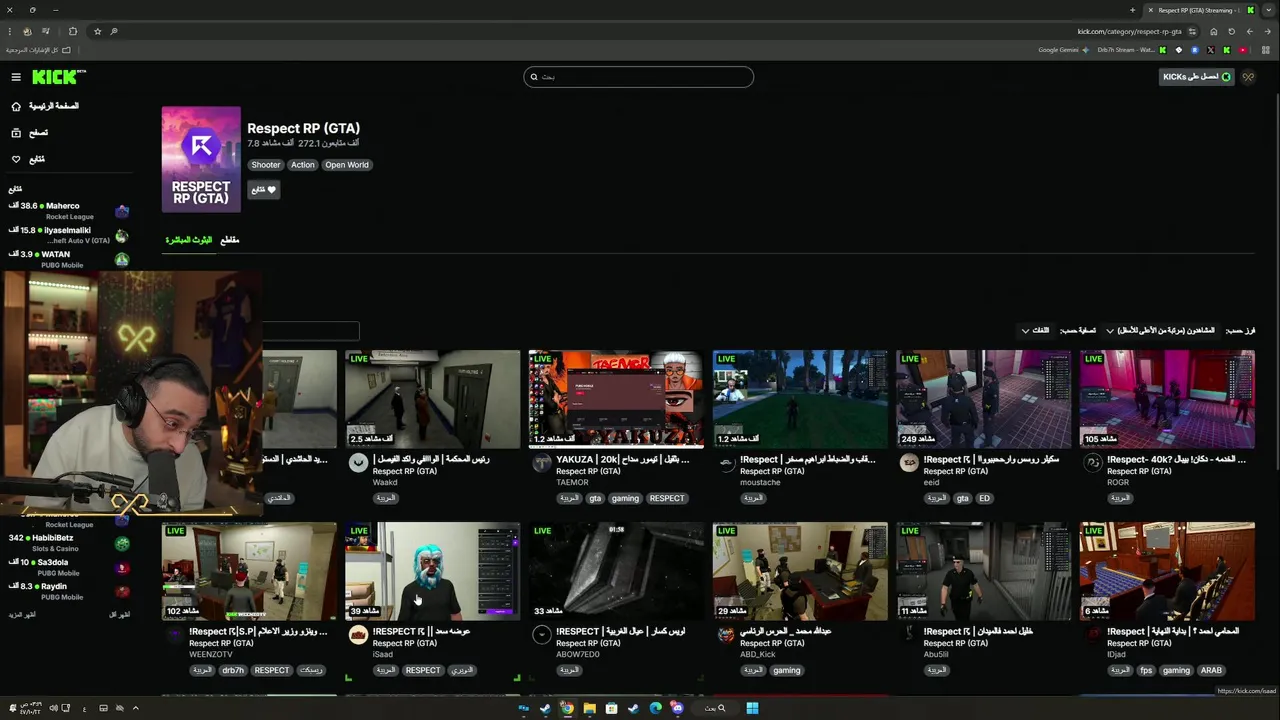Click Maherco's avatar icon in sidebar

(x=122, y=211)
